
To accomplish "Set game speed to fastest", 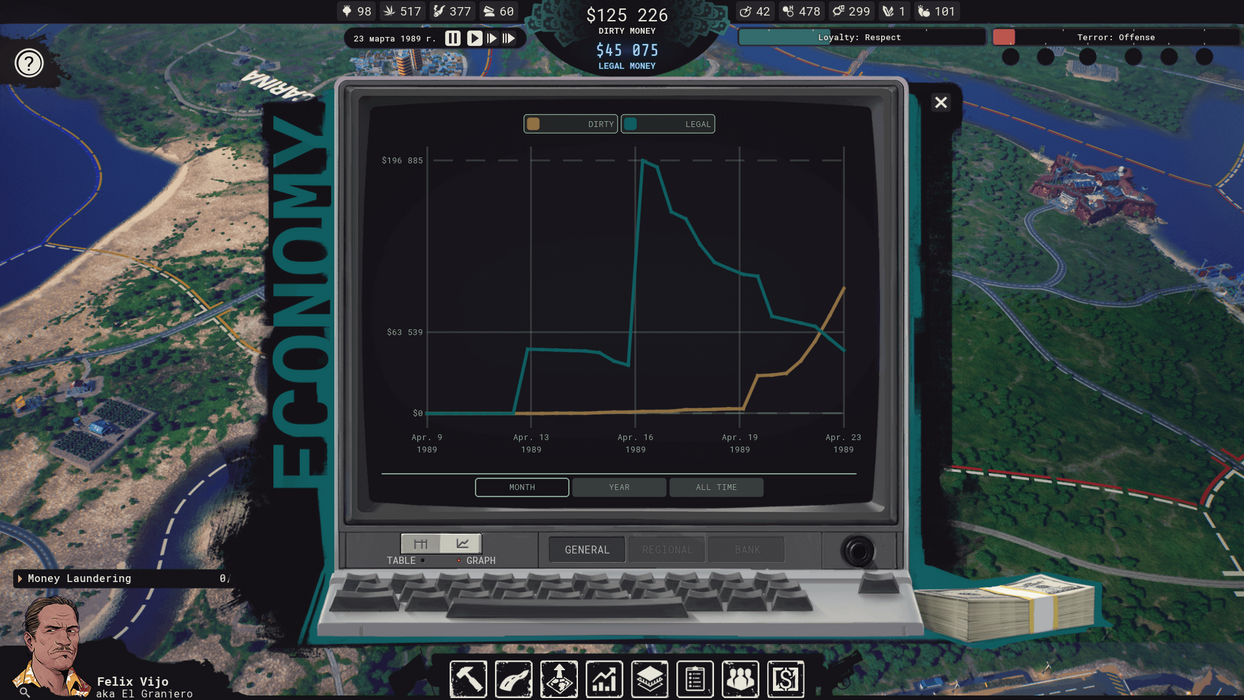I will (509, 38).
